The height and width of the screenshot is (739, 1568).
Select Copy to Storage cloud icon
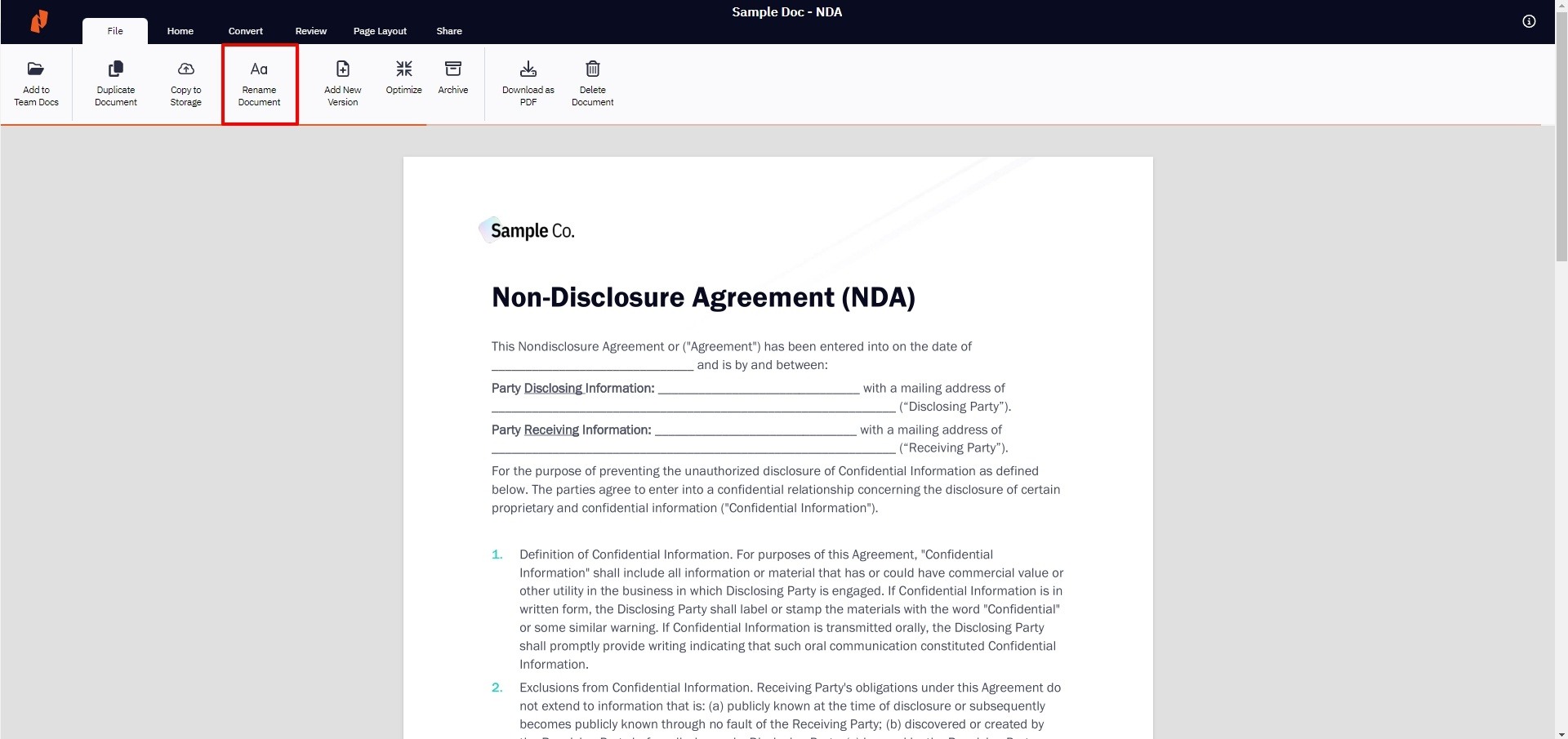pos(186,69)
